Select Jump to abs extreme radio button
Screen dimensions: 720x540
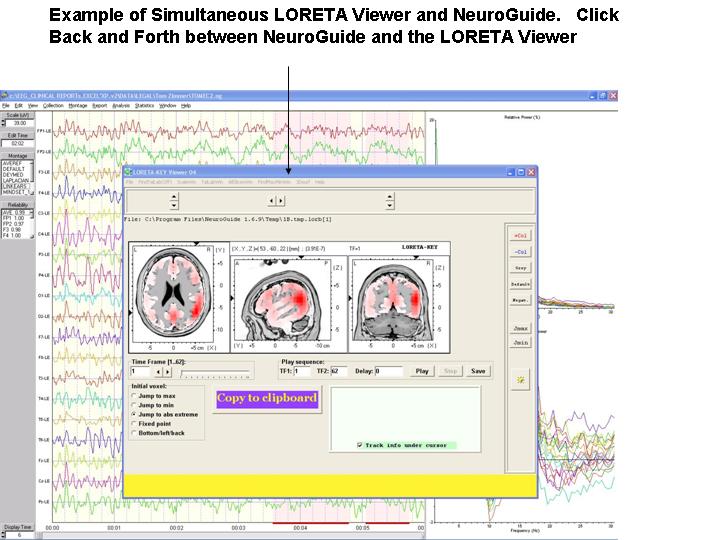coord(134,414)
